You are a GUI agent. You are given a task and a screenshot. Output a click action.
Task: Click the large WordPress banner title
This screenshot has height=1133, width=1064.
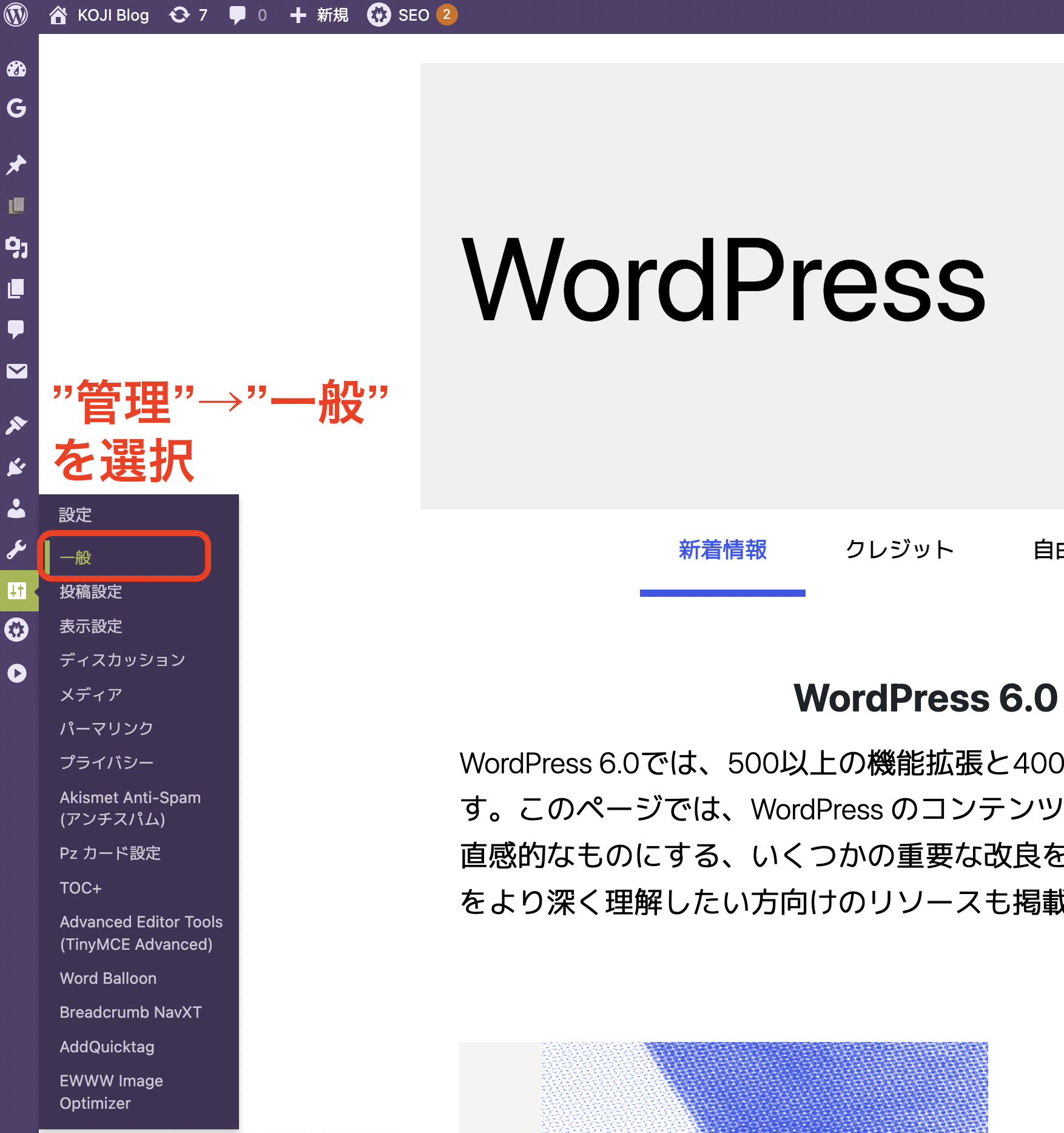pos(723,281)
